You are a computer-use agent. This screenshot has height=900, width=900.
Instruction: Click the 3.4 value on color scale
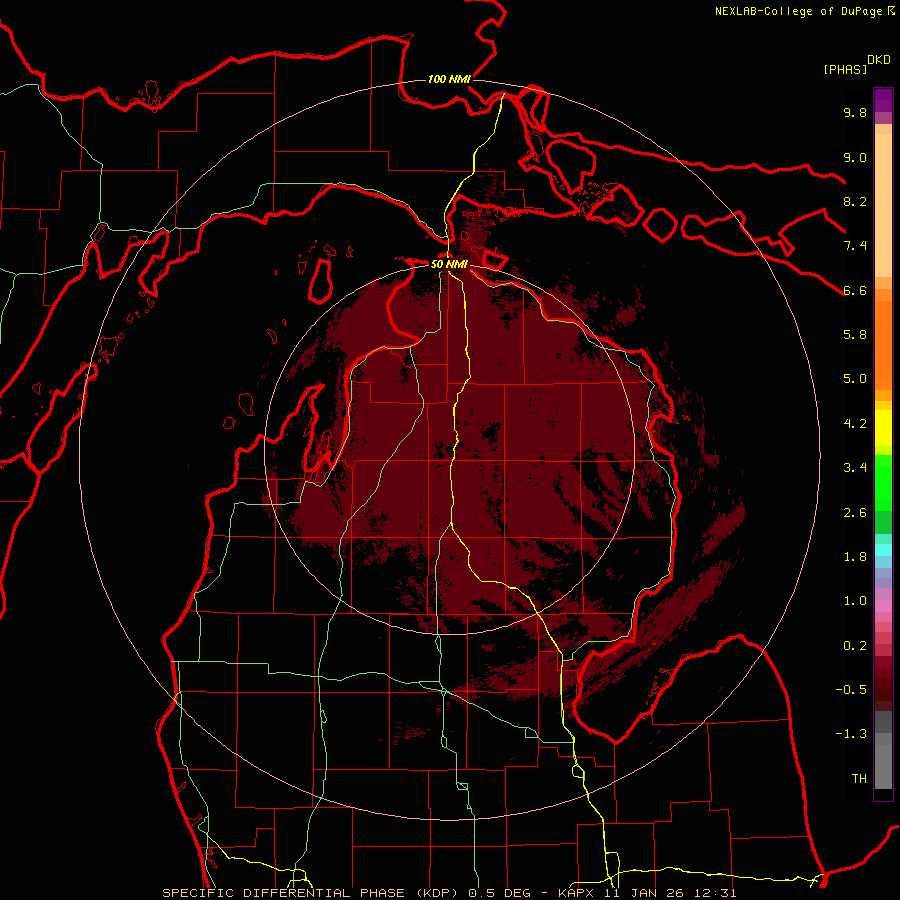855,467
